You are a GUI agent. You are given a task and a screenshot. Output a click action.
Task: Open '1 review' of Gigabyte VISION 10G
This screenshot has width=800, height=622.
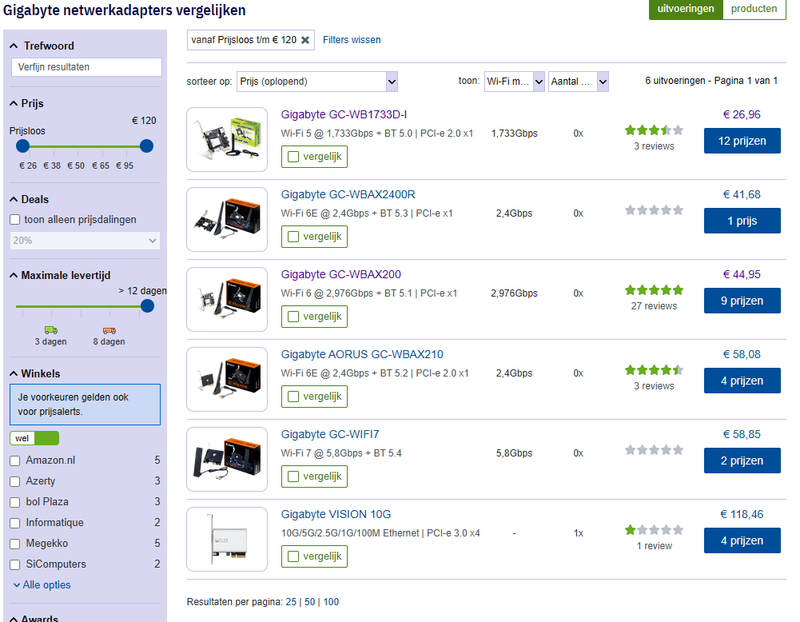pos(654,546)
